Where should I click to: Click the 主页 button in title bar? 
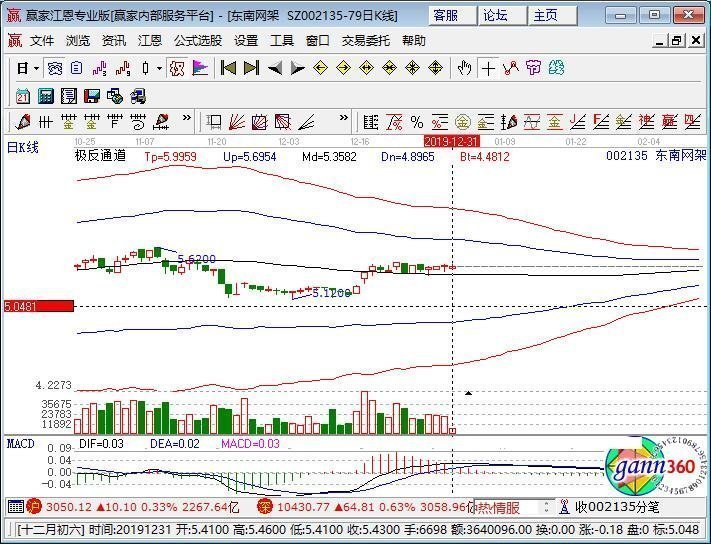pyautogui.click(x=551, y=16)
